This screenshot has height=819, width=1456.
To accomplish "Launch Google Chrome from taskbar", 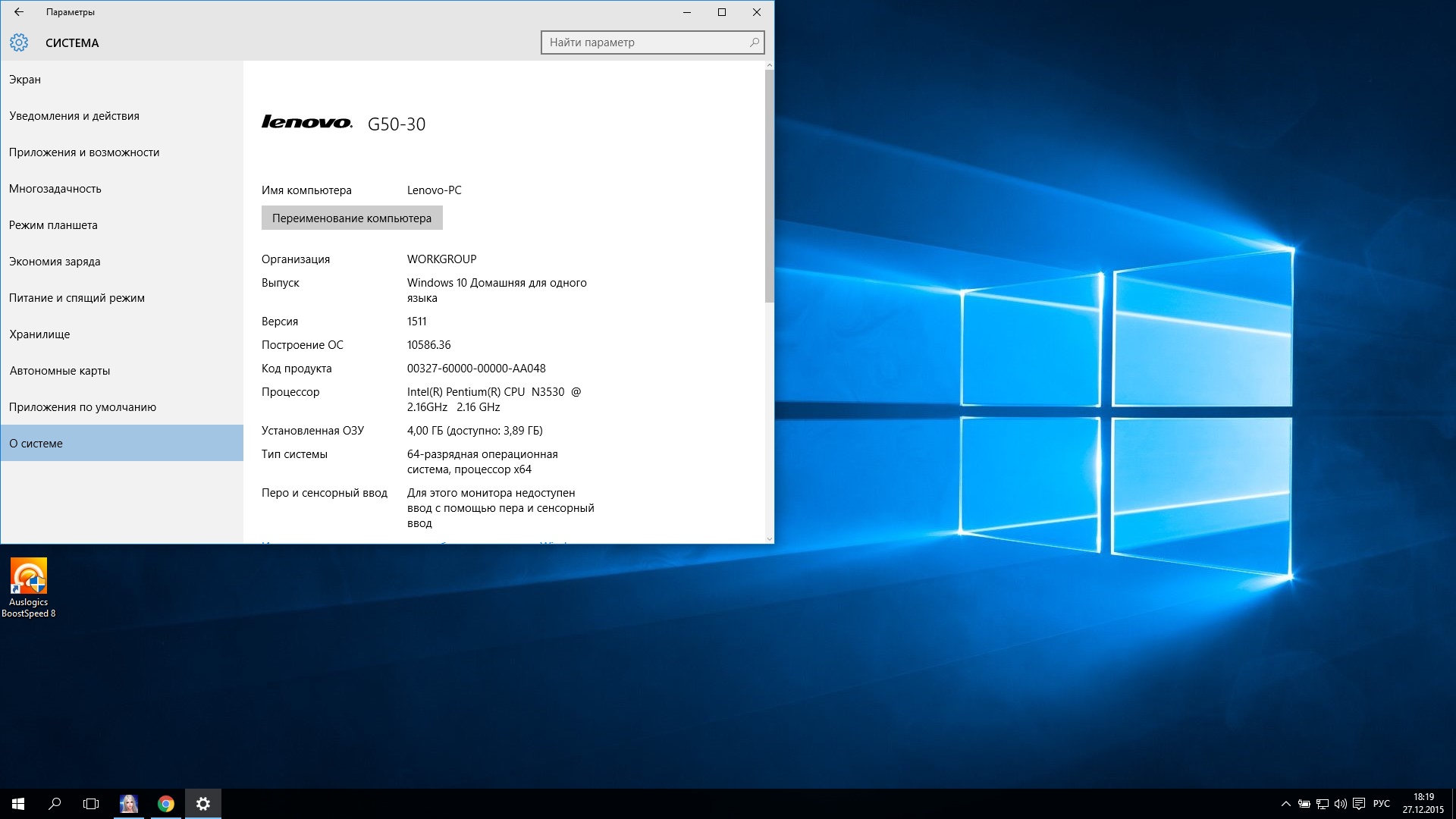I will 166,804.
